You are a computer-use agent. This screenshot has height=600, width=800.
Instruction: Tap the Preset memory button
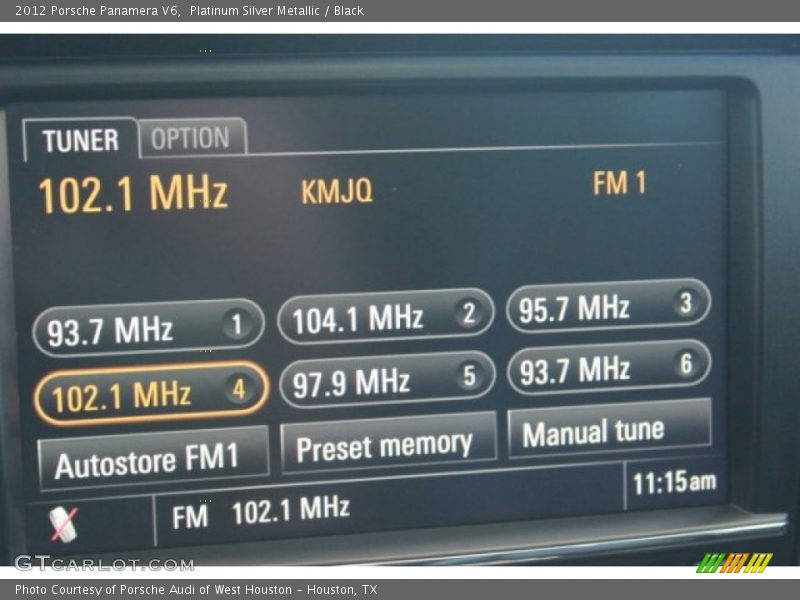(x=388, y=444)
